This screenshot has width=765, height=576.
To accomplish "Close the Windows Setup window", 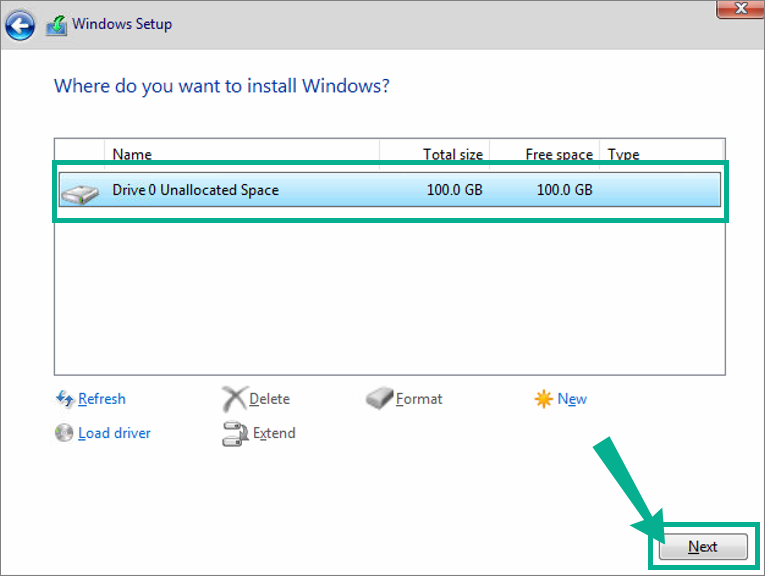I will coord(740,9).
